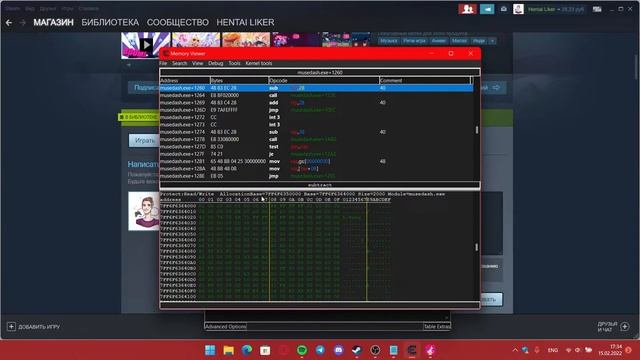The height and width of the screenshot is (360, 640).
Task: Click the Memory Viewer app icon in title bar
Action: (x=166, y=53)
